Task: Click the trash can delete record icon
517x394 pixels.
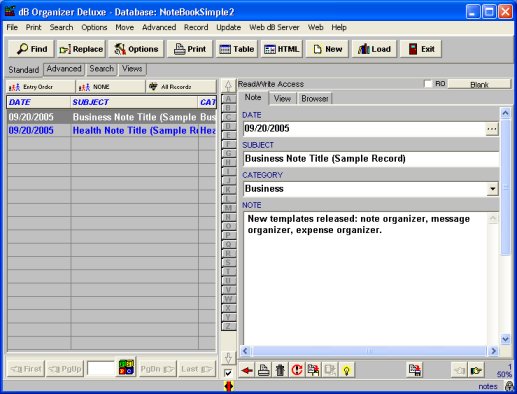Action: coord(280,370)
